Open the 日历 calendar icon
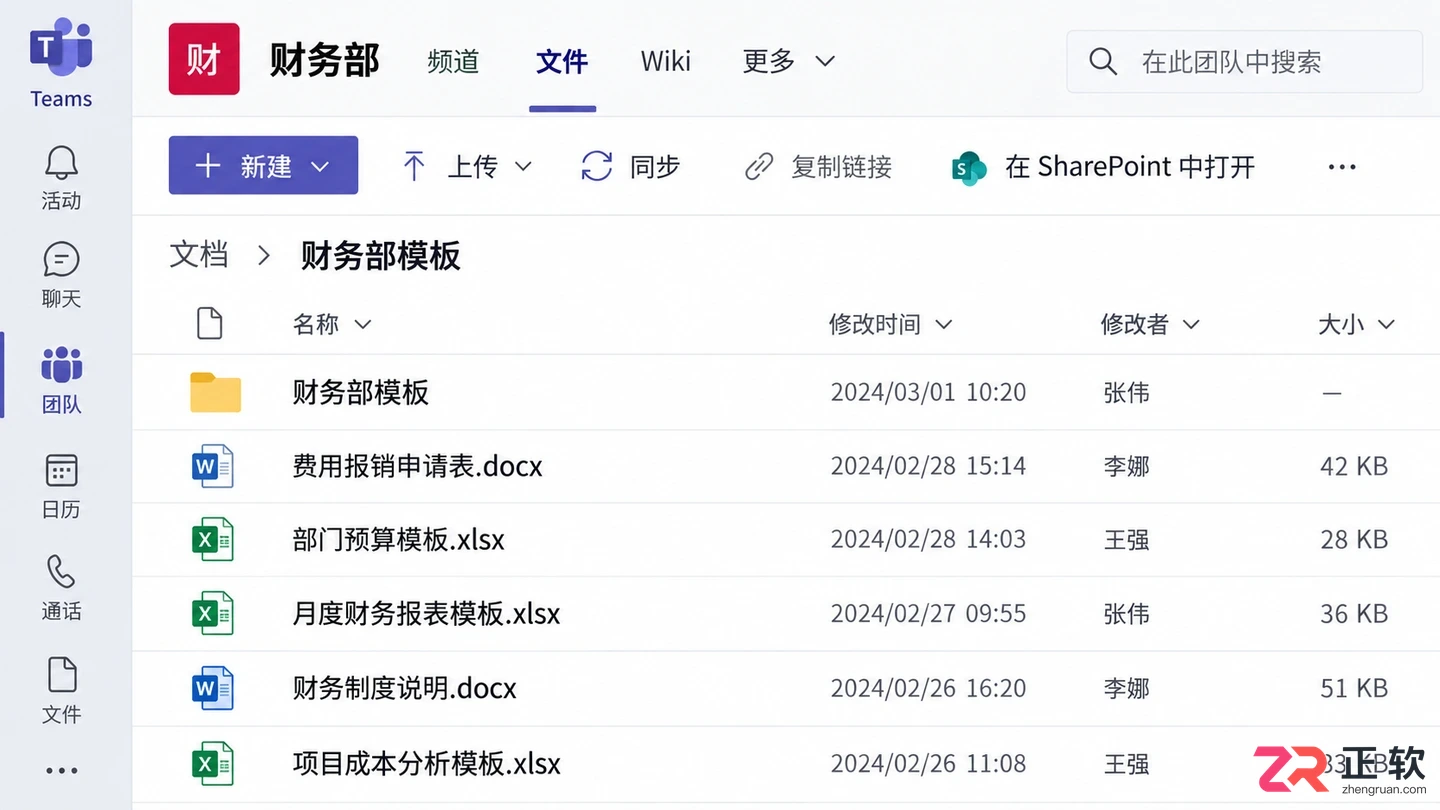The width and height of the screenshot is (1440, 810). point(61,471)
